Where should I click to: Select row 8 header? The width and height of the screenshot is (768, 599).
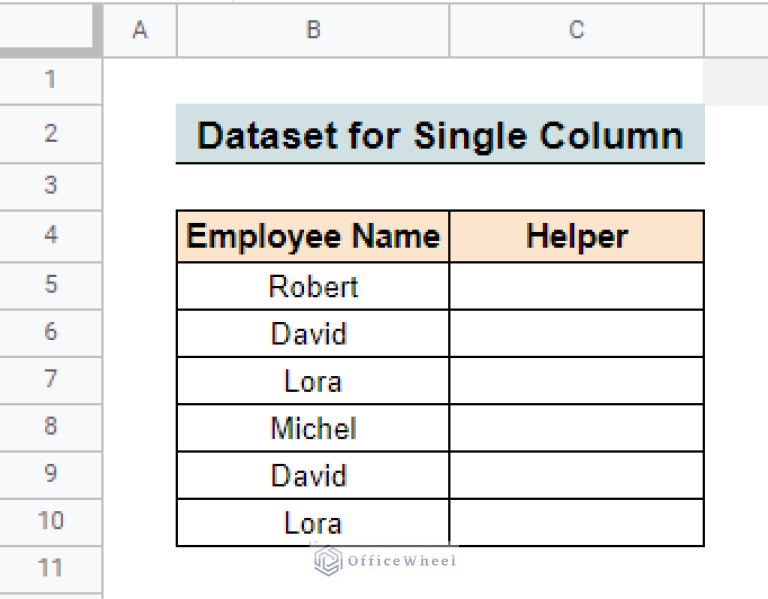coord(51,428)
